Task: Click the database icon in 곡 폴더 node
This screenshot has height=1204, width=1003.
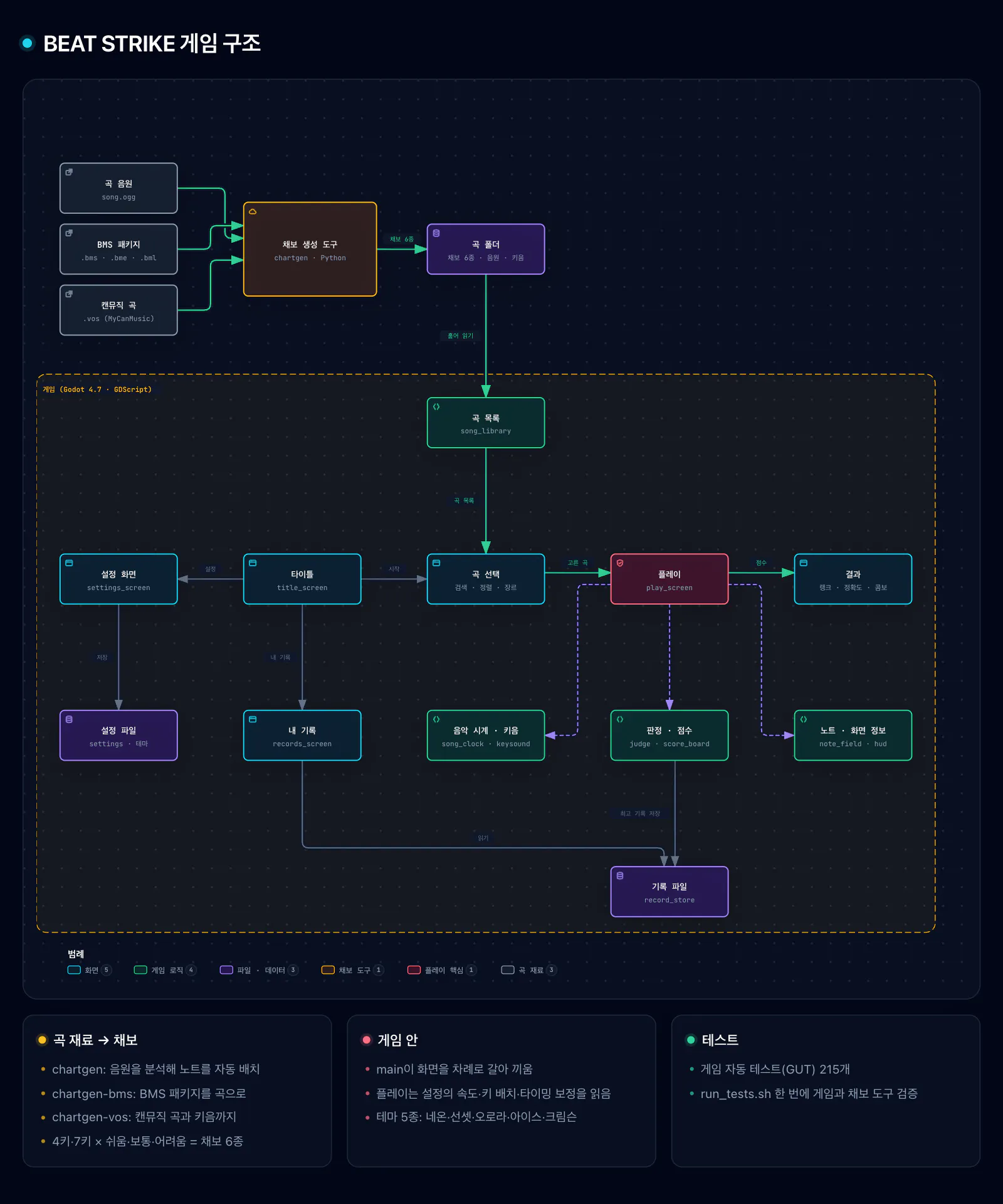Action: (436, 233)
